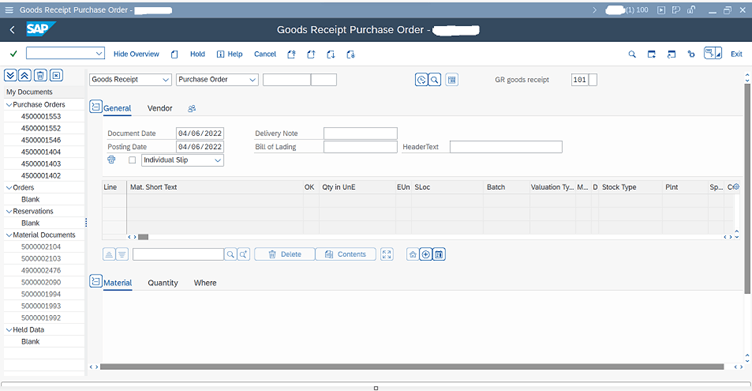The width and height of the screenshot is (752, 391).
Task: Click the first-page icon after Cancel
Action: [x=291, y=54]
